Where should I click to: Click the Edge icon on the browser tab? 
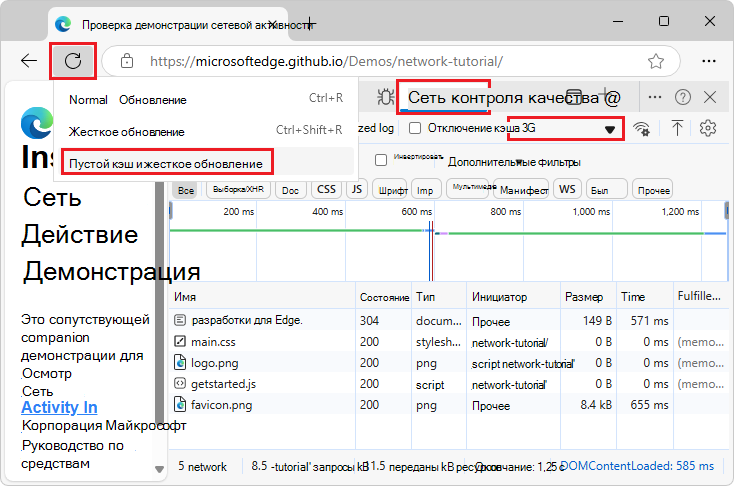[x=63, y=24]
